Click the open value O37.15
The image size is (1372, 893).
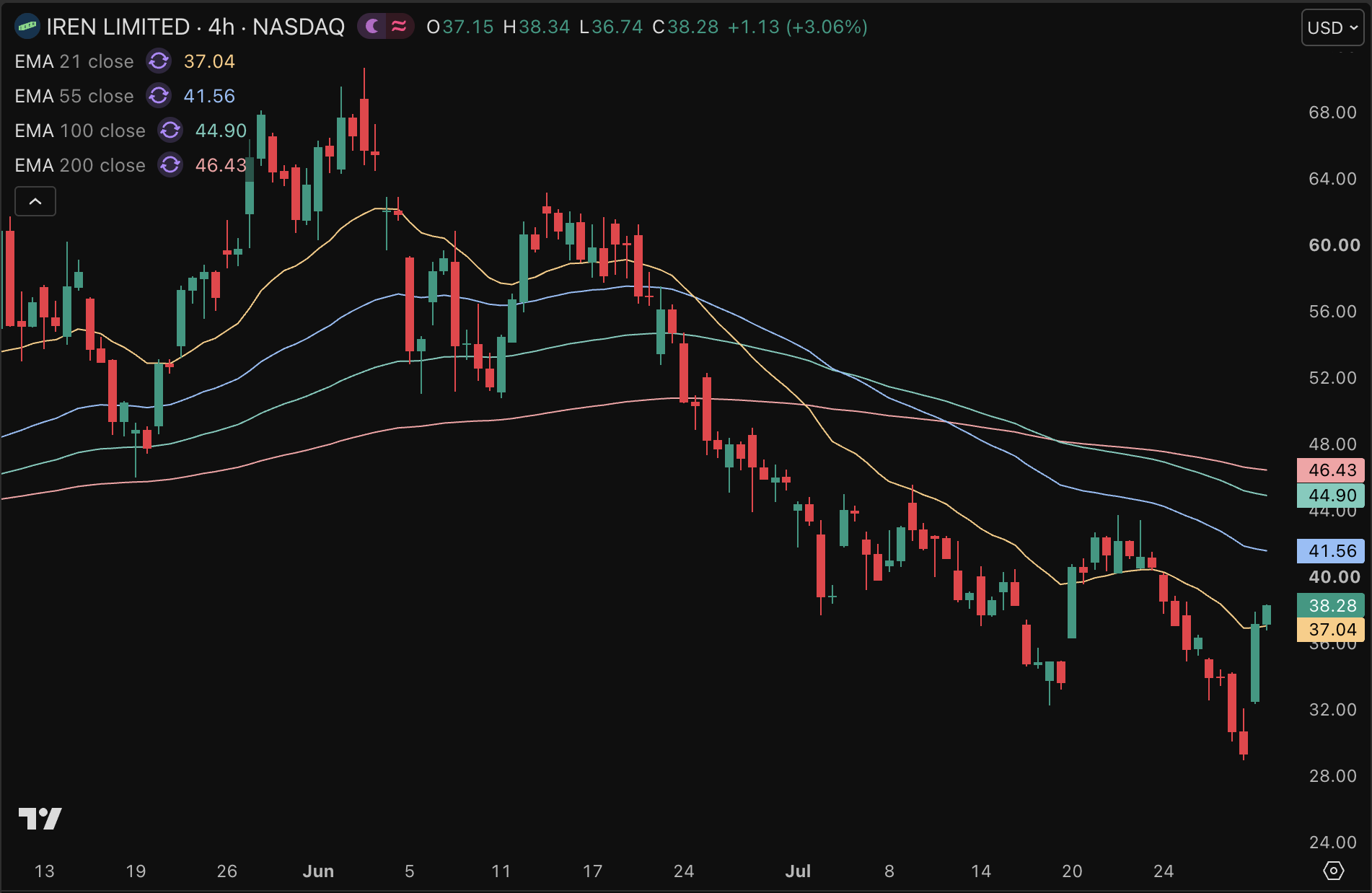pyautogui.click(x=460, y=27)
